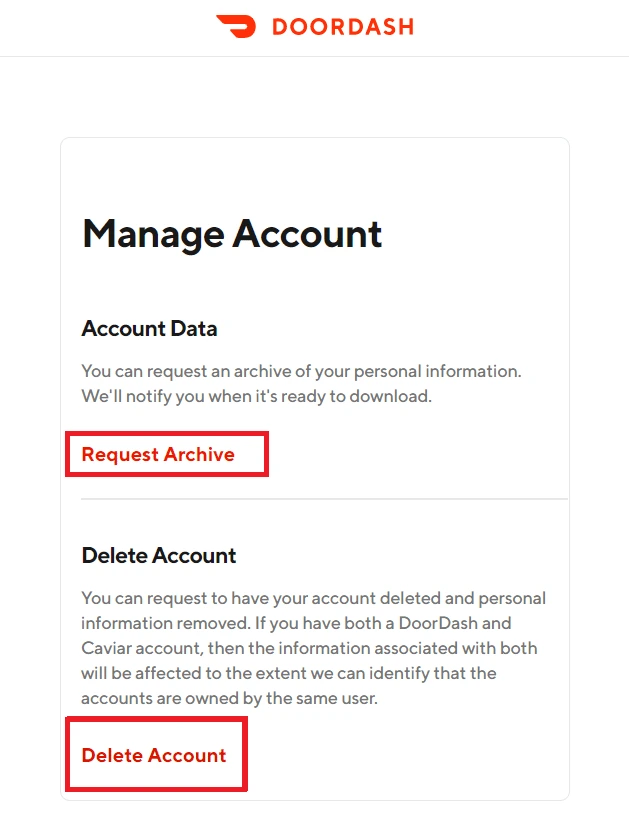Click text "We'll notify you when it's ready"
This screenshot has width=629, height=833.
(256, 396)
